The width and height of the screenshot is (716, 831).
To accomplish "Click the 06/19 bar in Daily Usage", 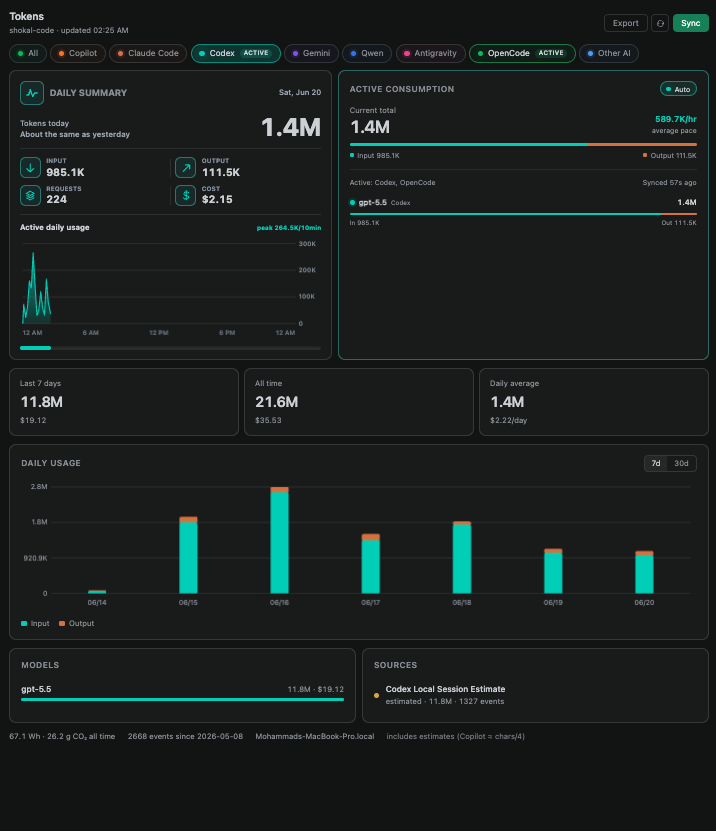I will 553,571.
